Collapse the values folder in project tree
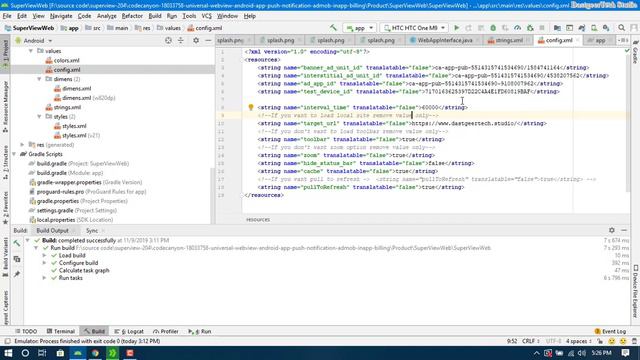The height and width of the screenshot is (360, 640). click(31, 51)
